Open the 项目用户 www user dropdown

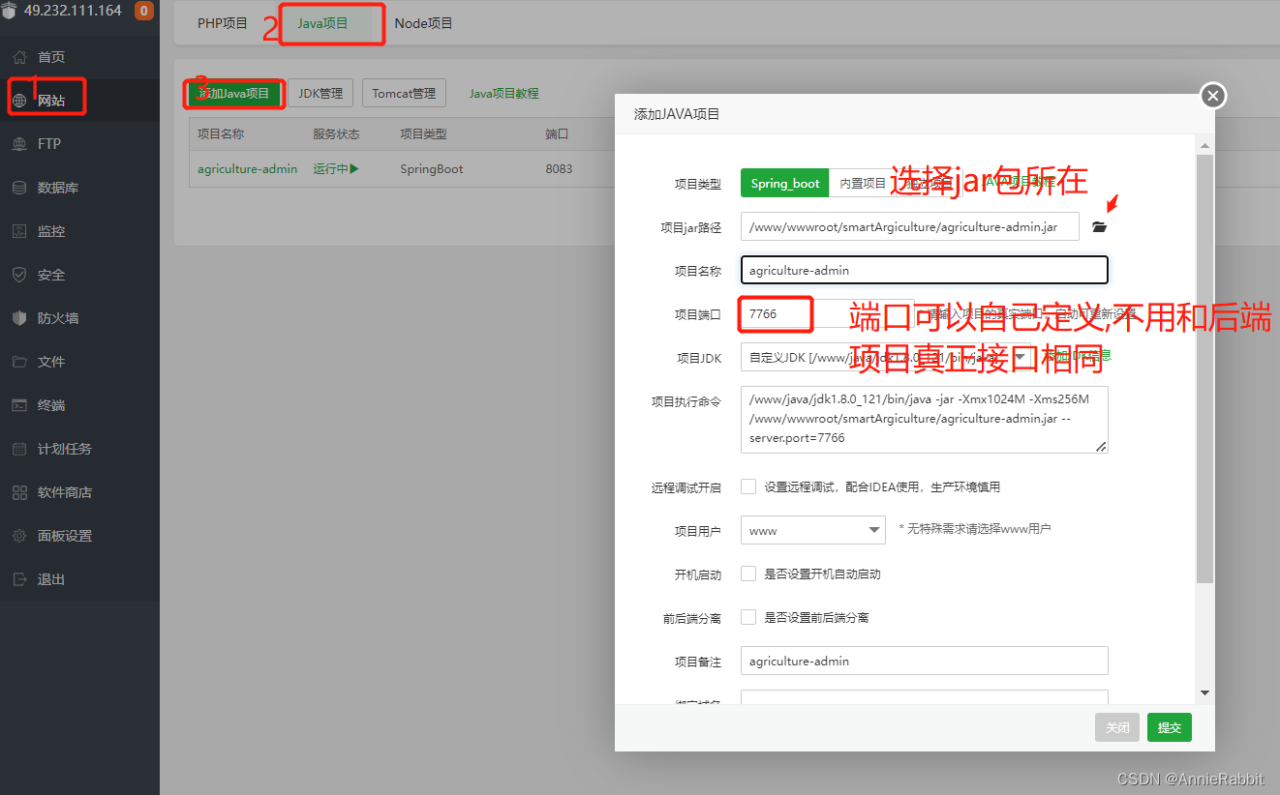pos(812,529)
